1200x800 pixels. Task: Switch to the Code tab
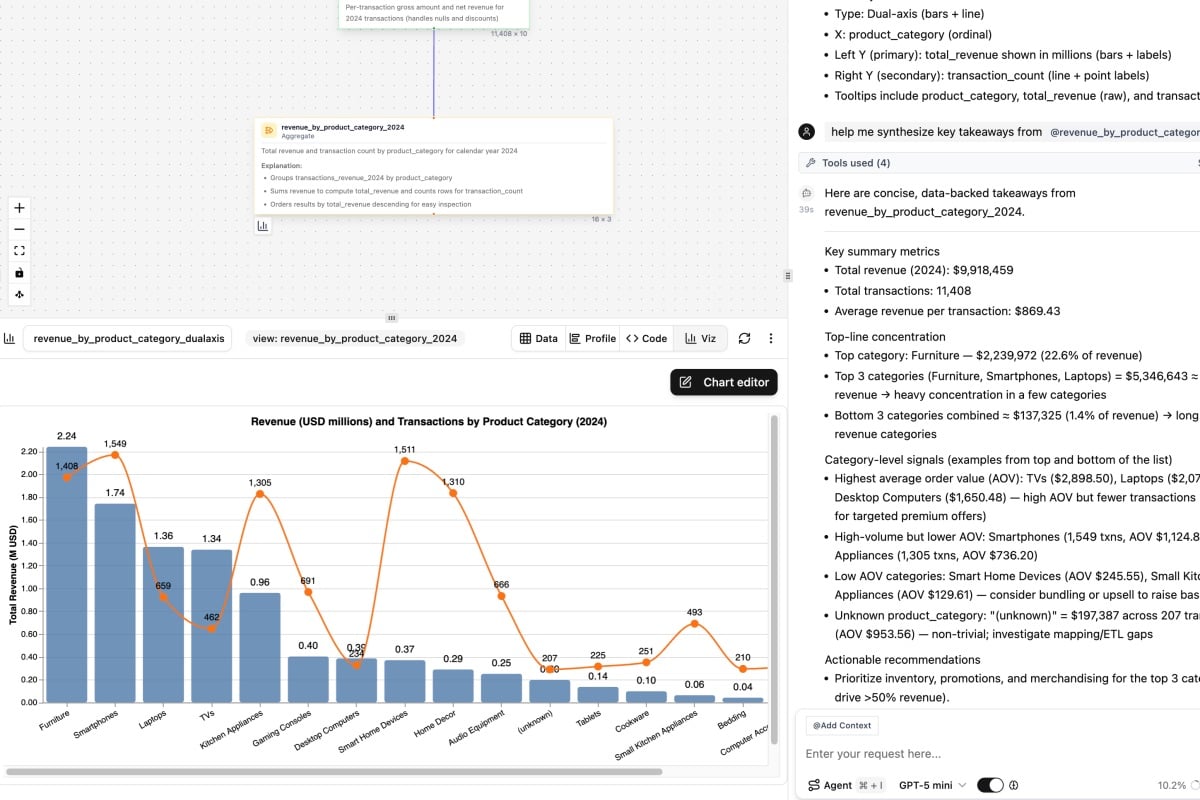tap(646, 338)
